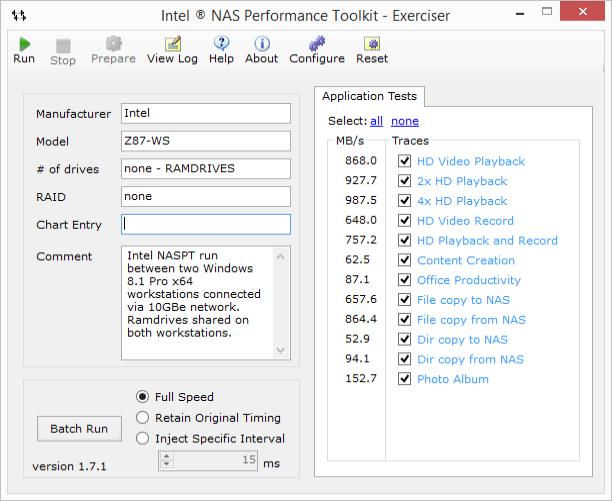Click the Batch Run button
Viewport: 612px width, 501px height.
[79, 429]
